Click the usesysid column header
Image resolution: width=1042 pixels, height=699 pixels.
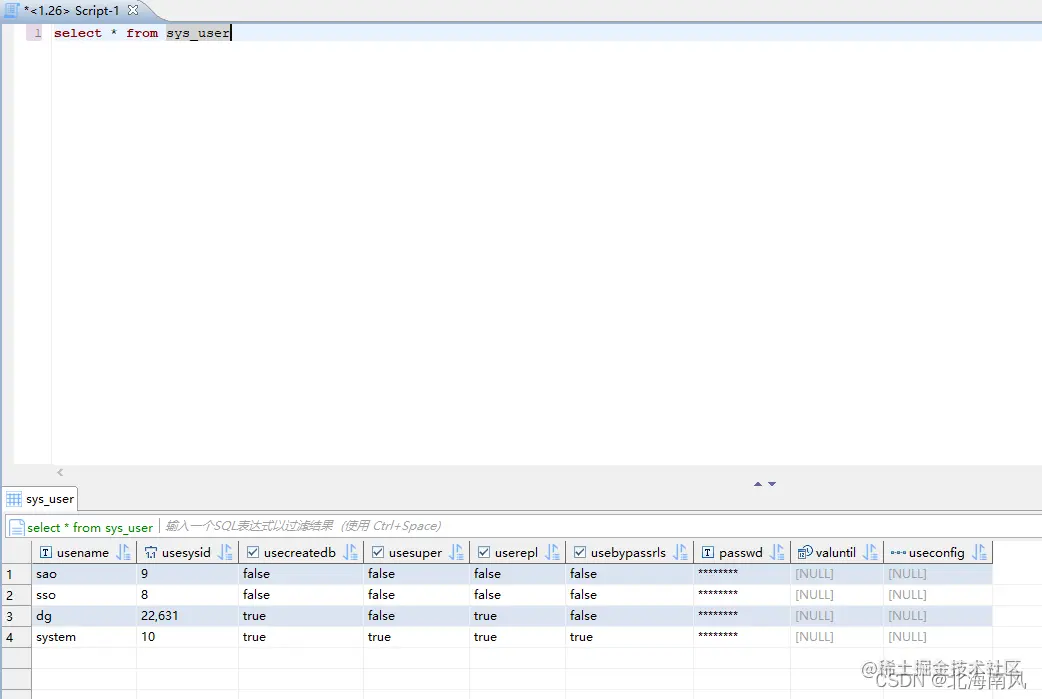186,553
